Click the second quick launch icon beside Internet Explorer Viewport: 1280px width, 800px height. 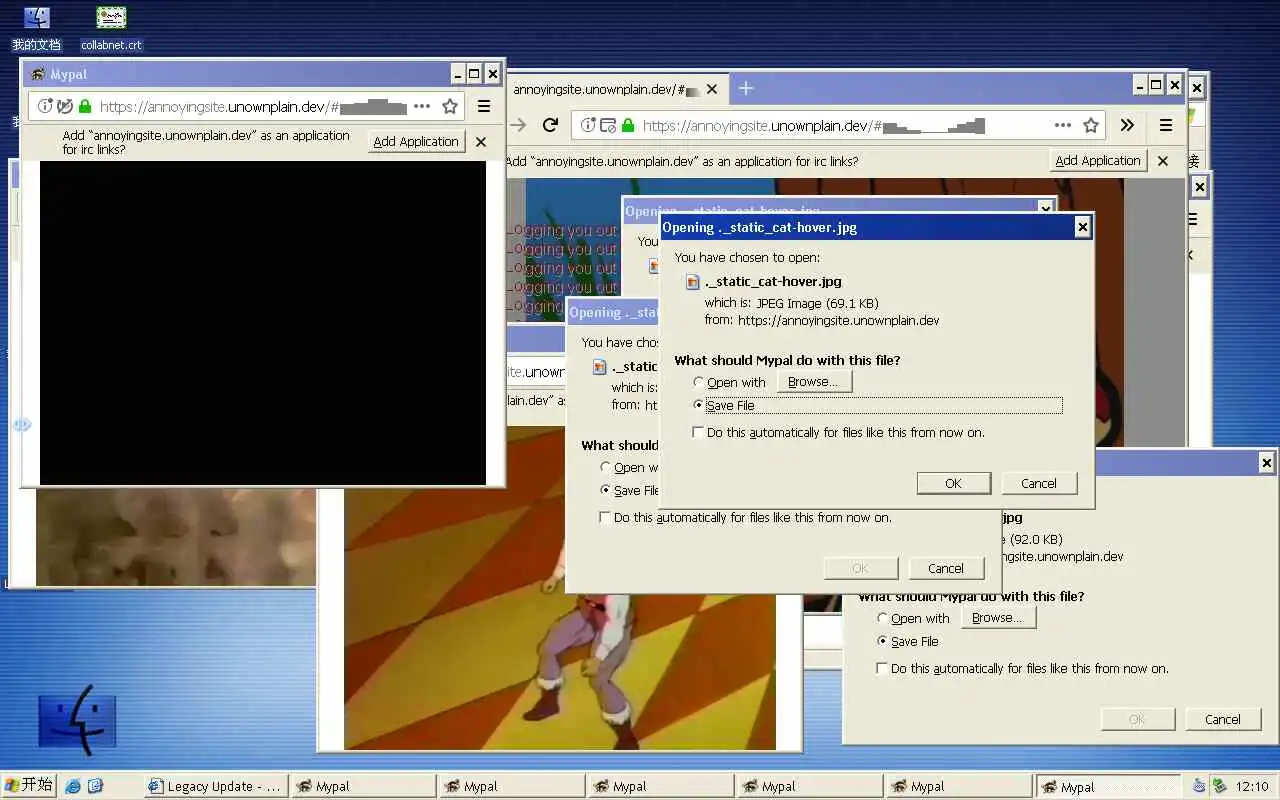click(95, 787)
